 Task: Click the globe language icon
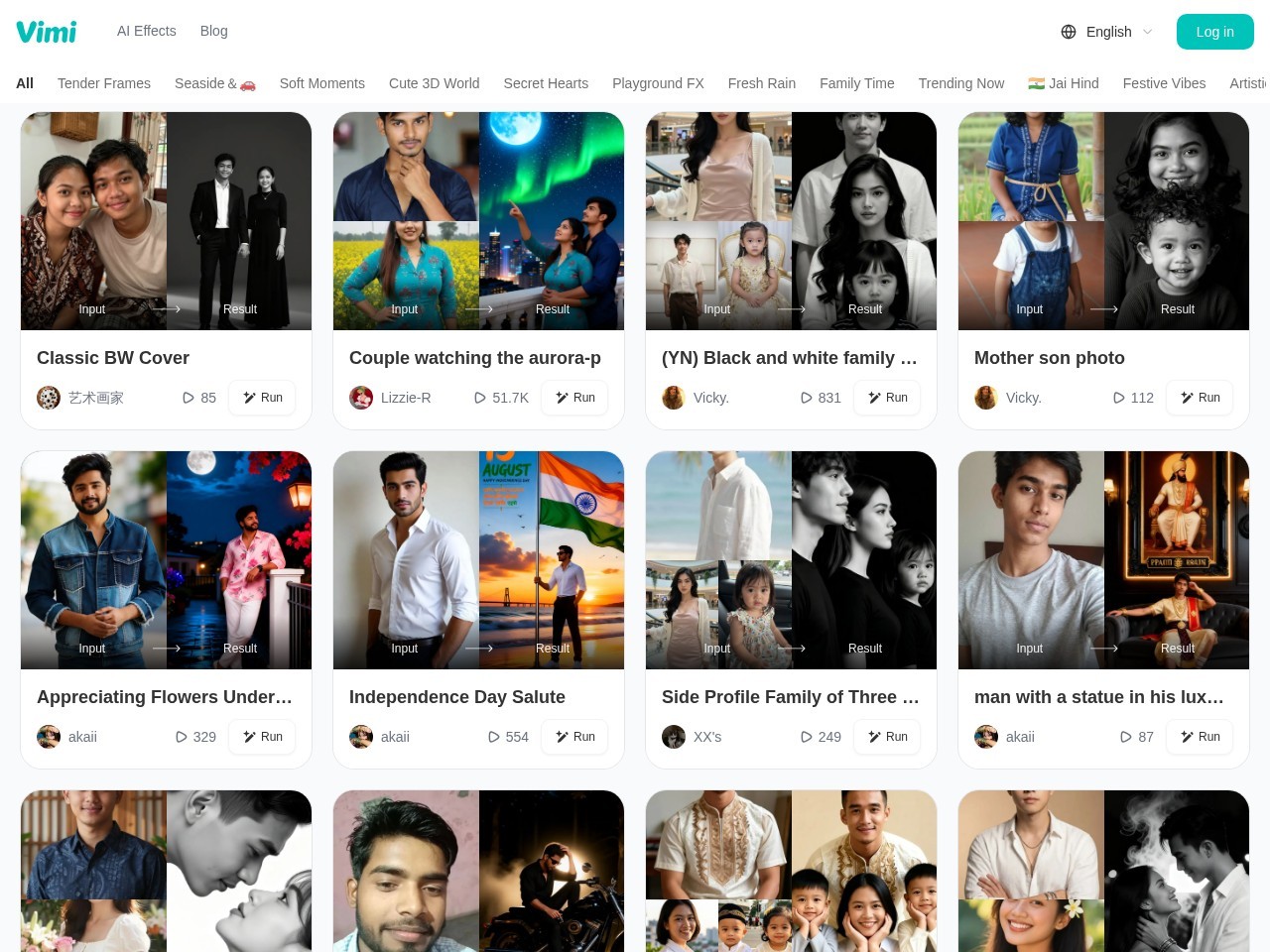pyautogui.click(x=1069, y=32)
